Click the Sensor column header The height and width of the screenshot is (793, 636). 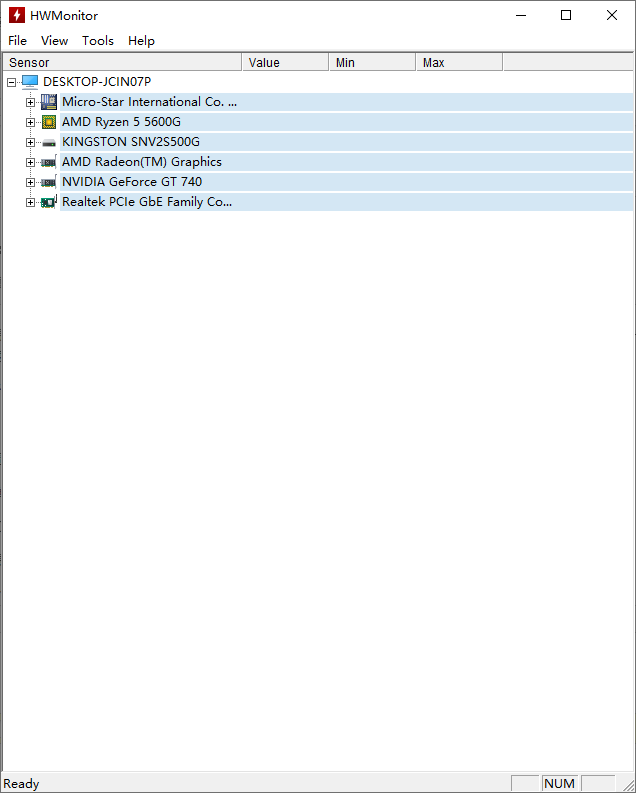[122, 62]
